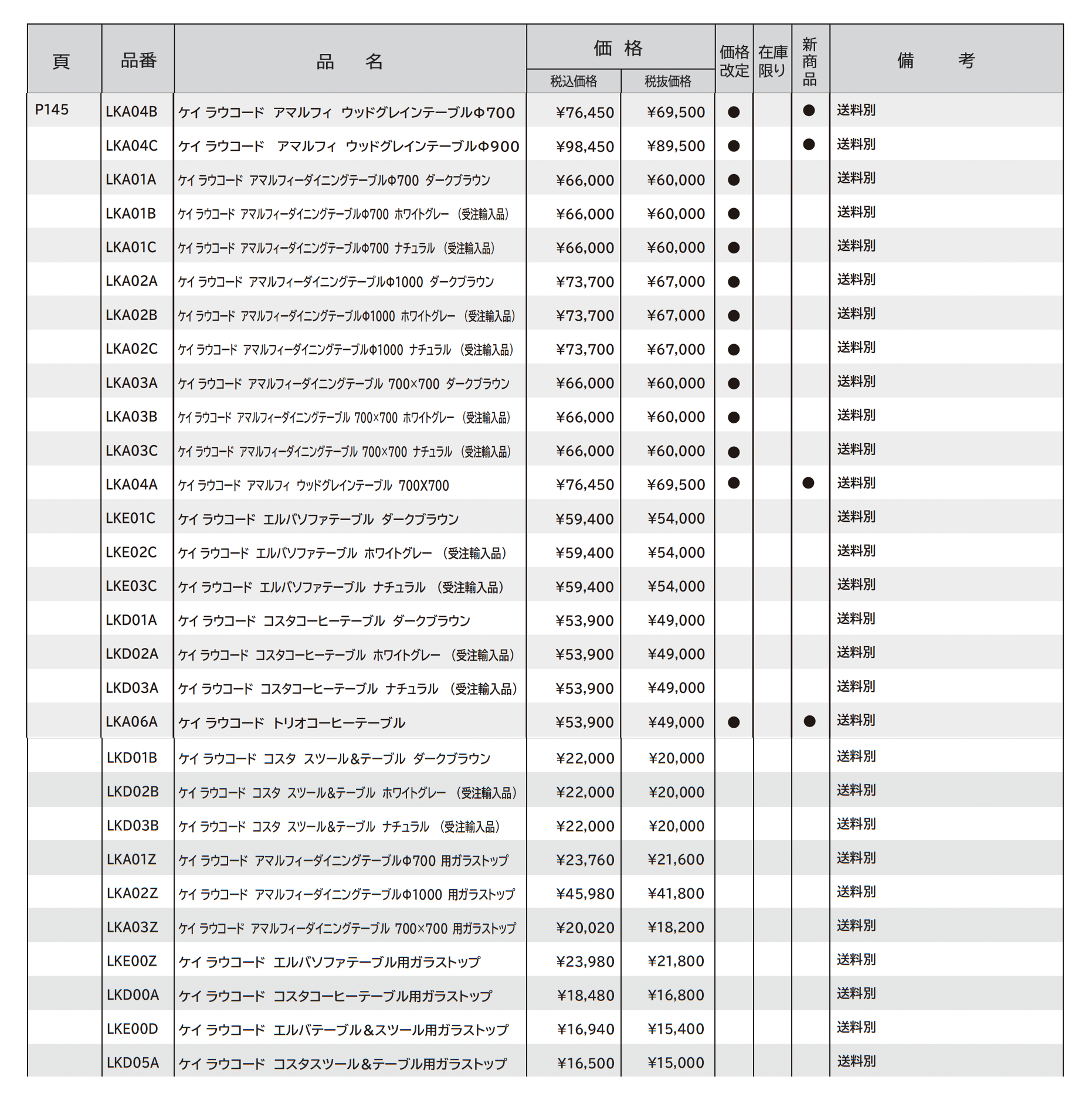Click the 新商品 dot in the LKA06A row
The width and height of the screenshot is (1092, 1100).
pos(809,721)
